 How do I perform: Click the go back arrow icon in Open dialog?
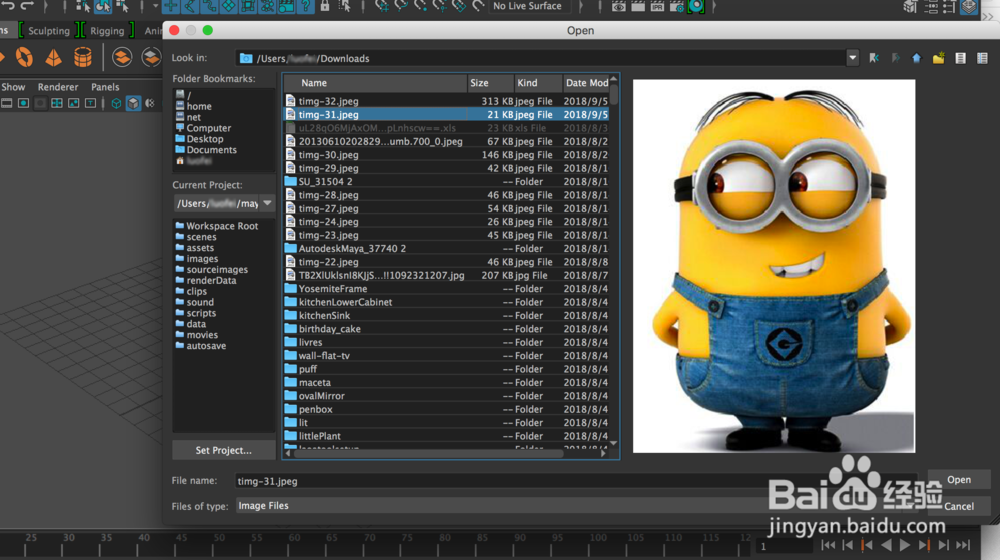pyautogui.click(x=874, y=58)
